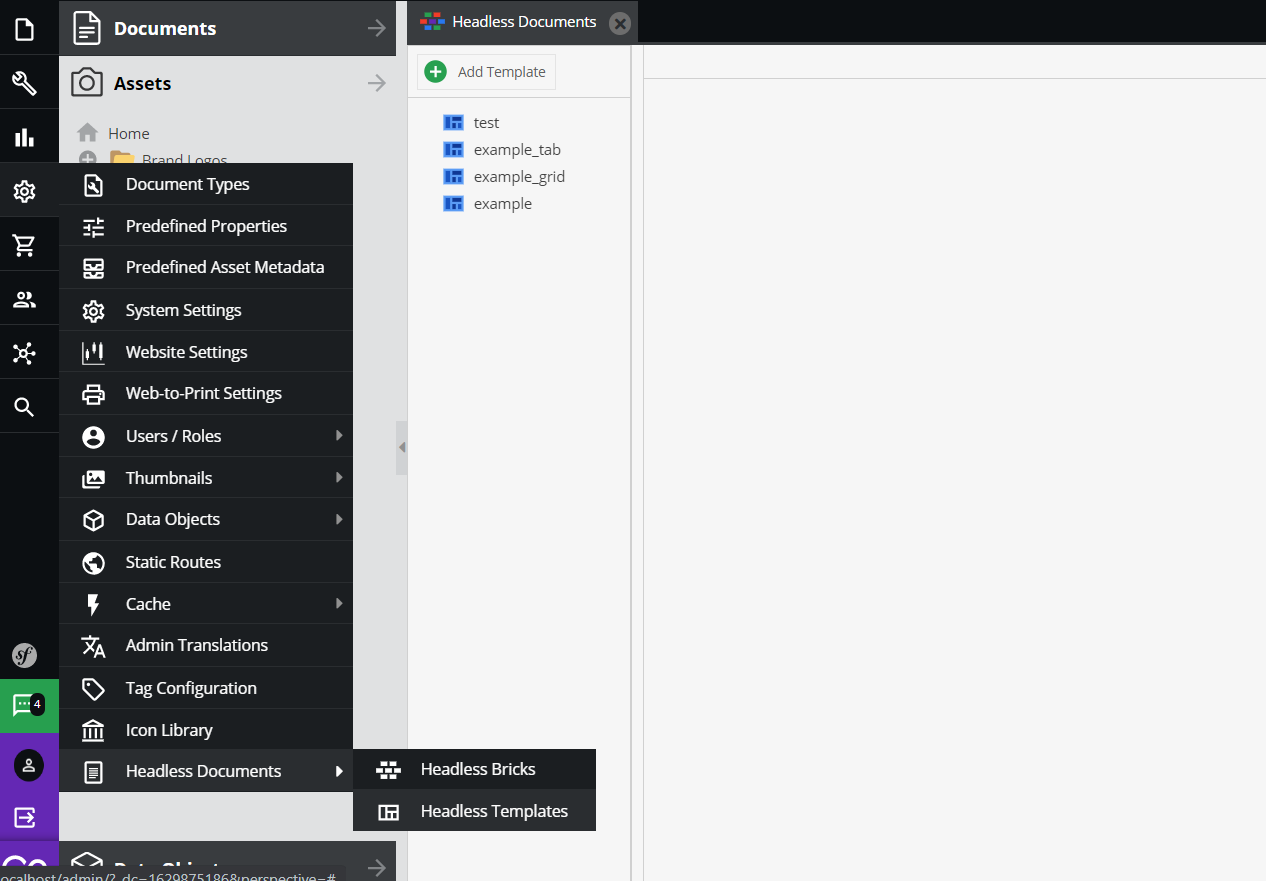Open Web-to-Print Settings menu item
The height and width of the screenshot is (881, 1266).
tap(206, 393)
